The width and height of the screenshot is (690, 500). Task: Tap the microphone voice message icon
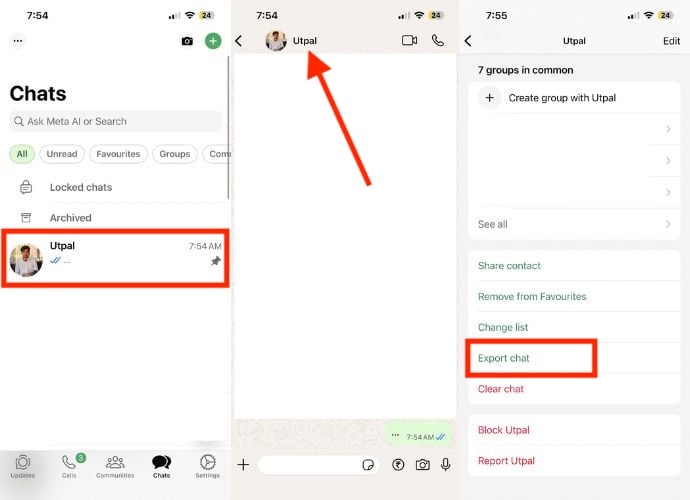click(445, 465)
